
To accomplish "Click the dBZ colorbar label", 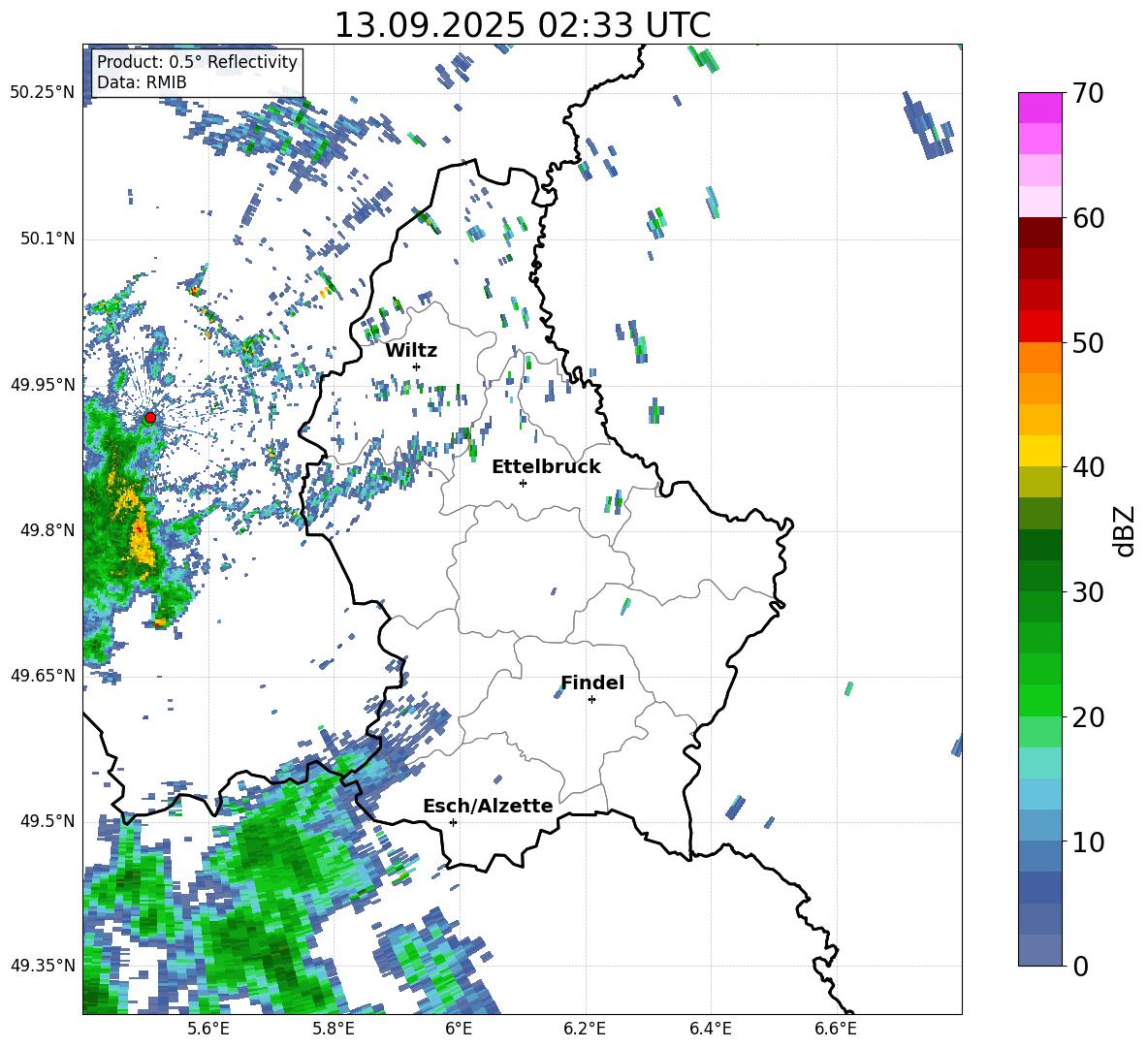I will pyautogui.click(x=1126, y=530).
